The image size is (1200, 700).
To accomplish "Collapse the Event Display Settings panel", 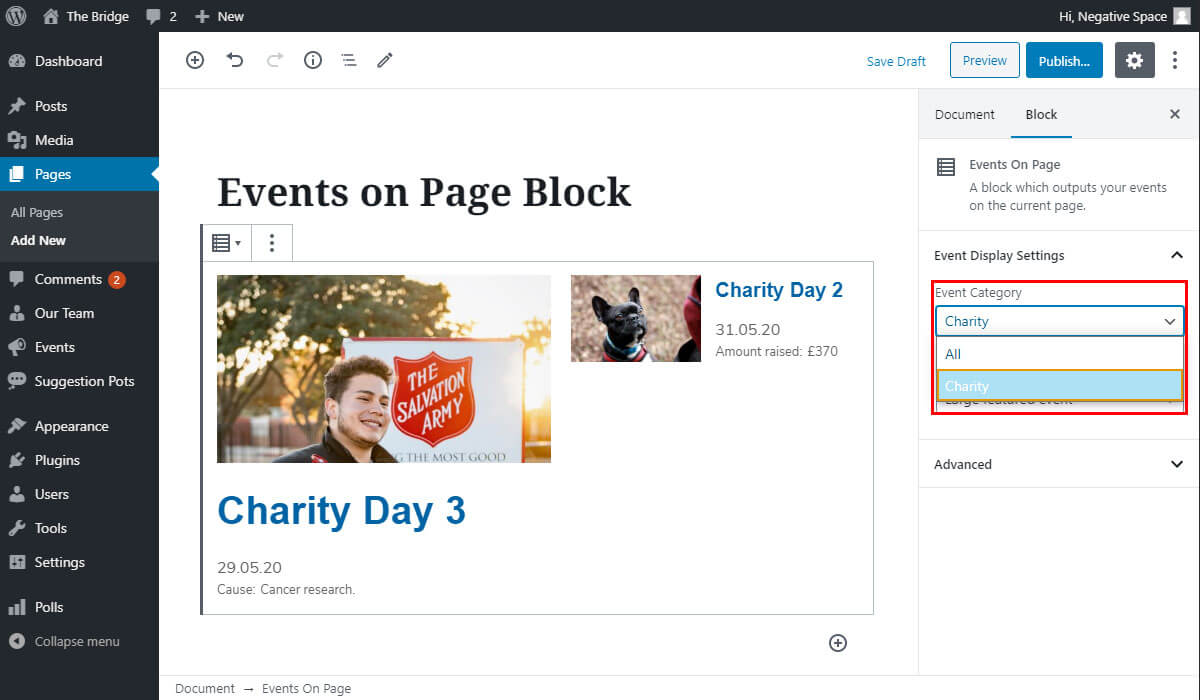I will [1176, 255].
